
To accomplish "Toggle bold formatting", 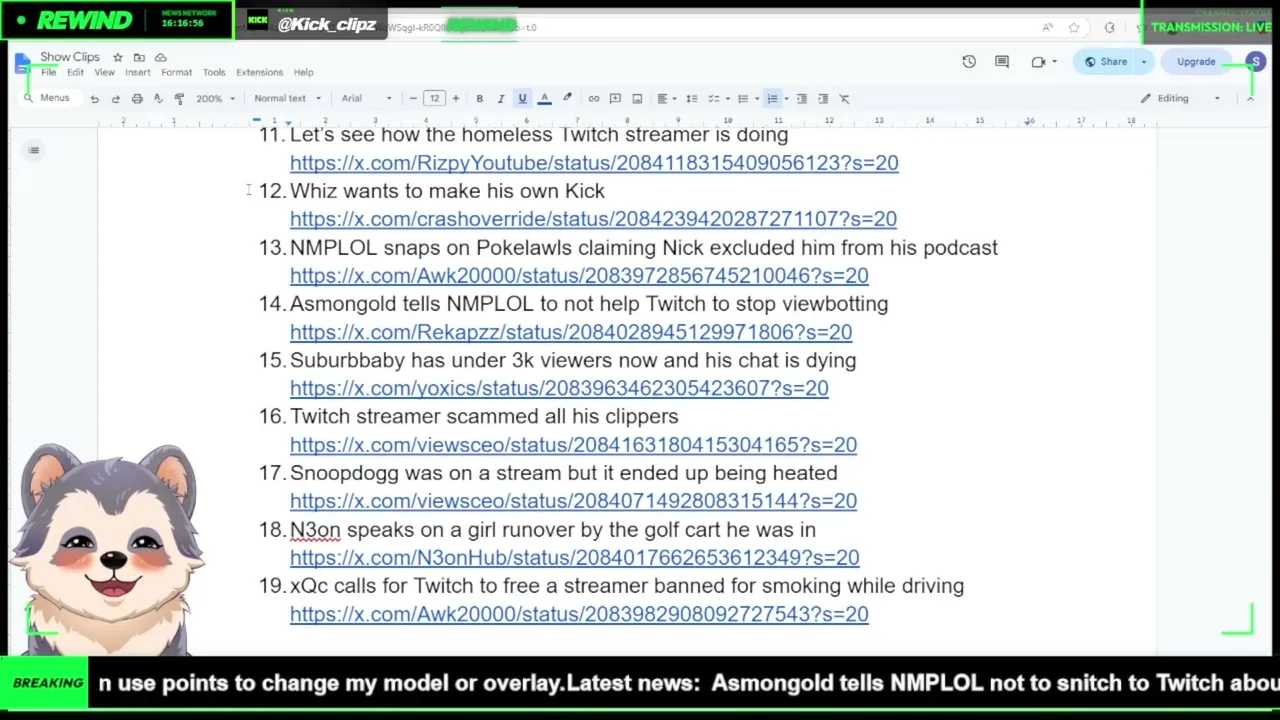I will 479,98.
